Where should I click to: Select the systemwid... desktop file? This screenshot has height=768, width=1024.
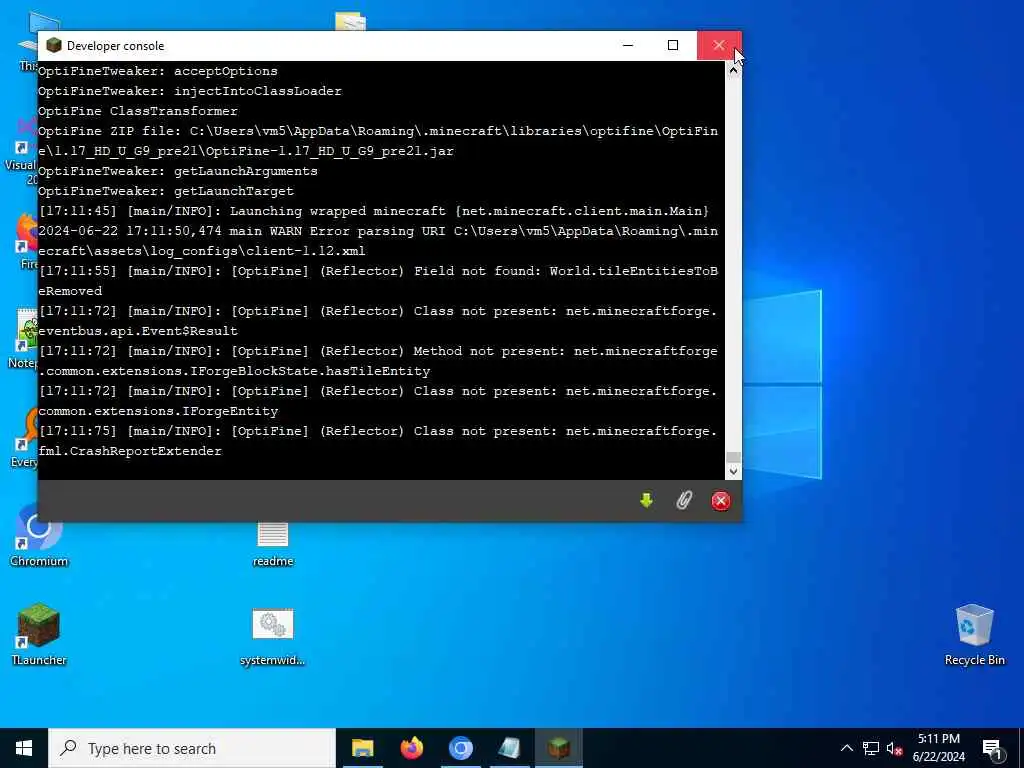pos(272,637)
